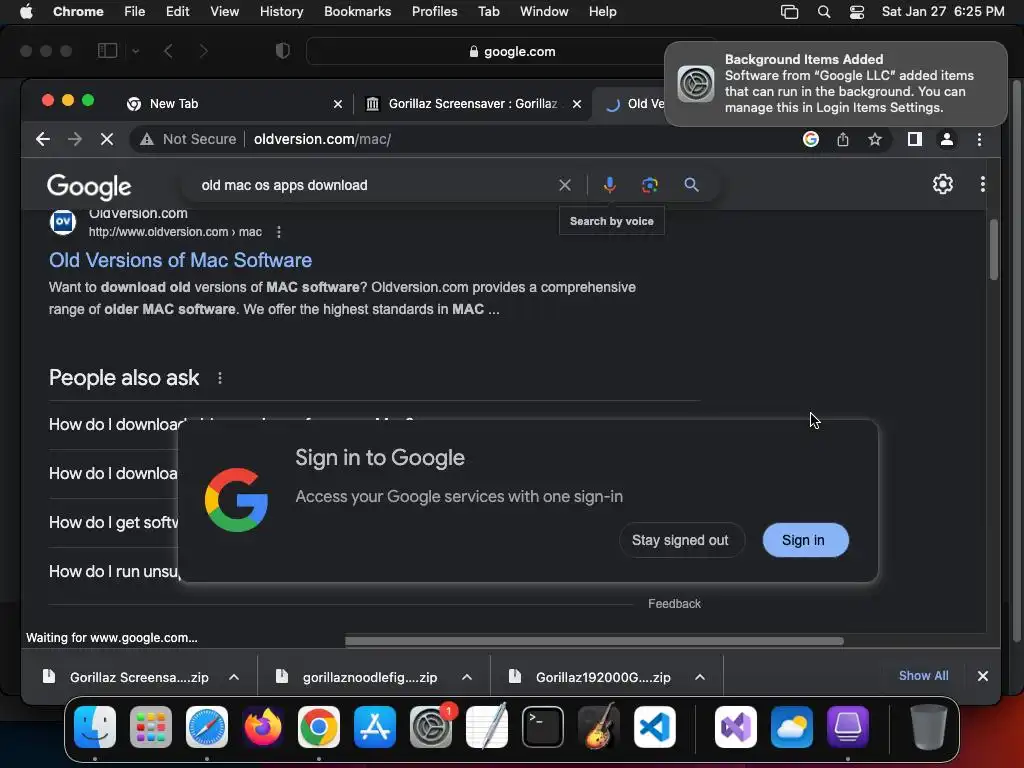1024x768 pixels.
Task: Click the share page icon
Action: click(x=843, y=139)
